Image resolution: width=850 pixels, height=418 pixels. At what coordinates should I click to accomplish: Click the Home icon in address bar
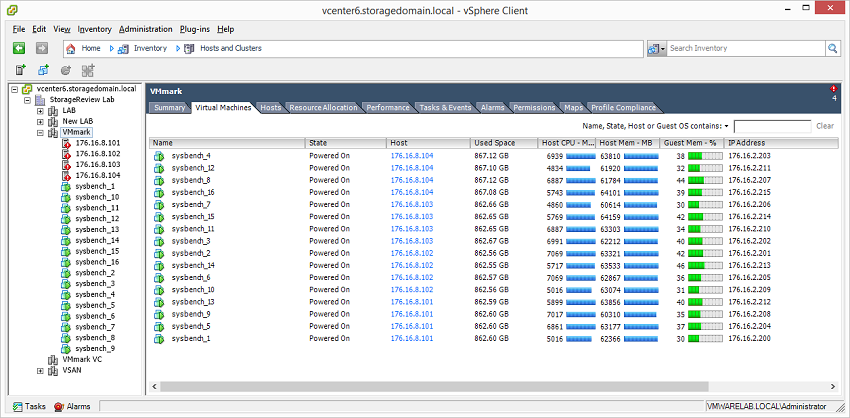point(70,48)
